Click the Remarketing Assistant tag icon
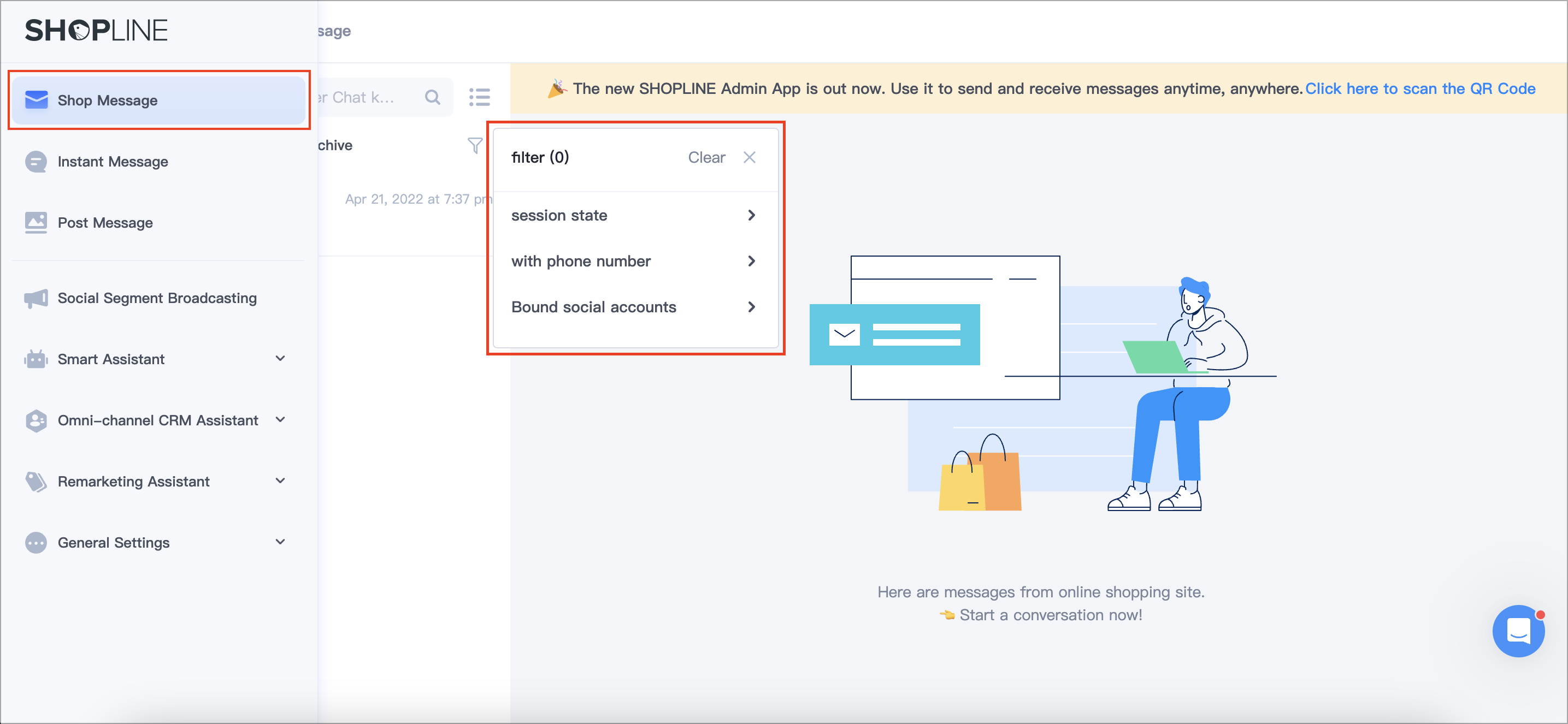Viewport: 1568px width, 724px height. pos(36,481)
